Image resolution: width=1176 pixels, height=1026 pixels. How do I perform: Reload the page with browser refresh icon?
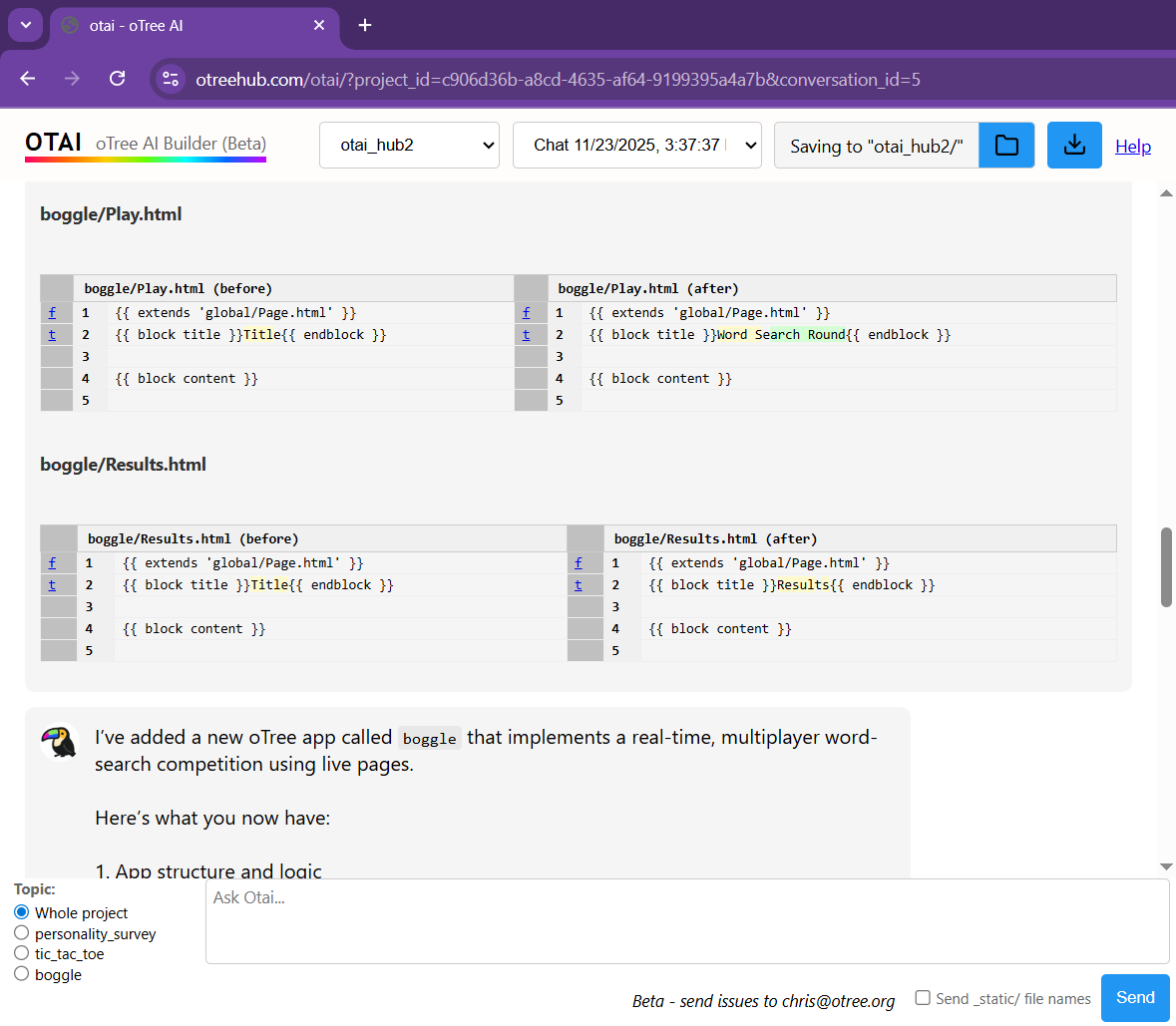(117, 79)
